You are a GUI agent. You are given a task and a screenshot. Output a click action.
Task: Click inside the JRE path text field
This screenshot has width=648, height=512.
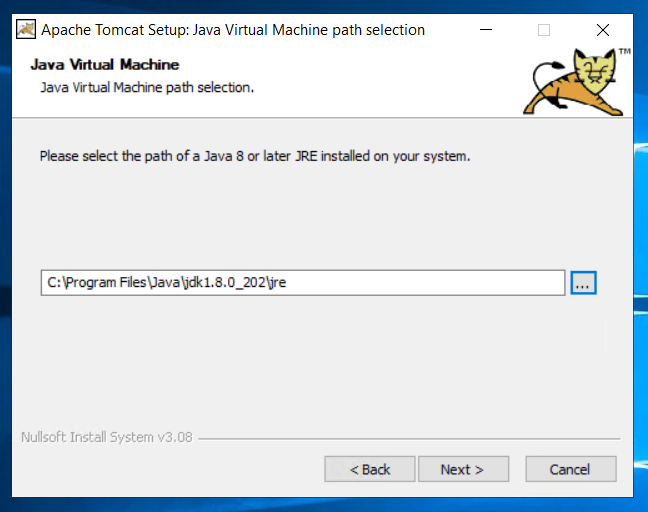coord(303,283)
